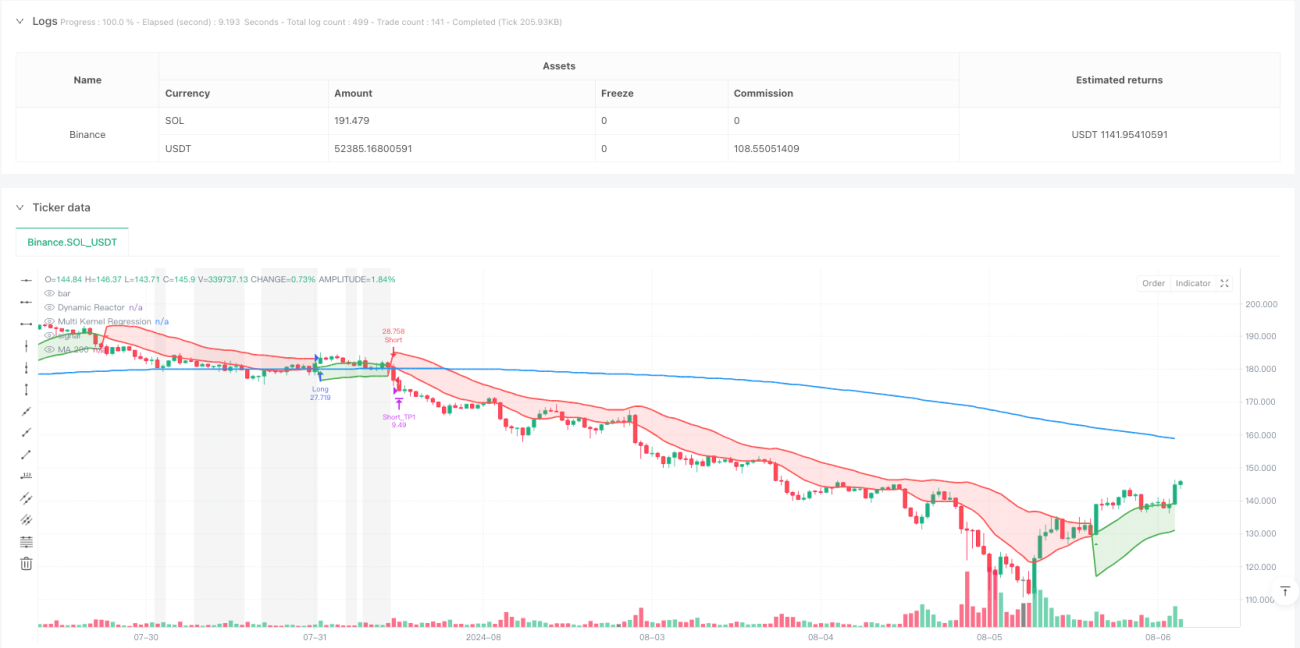The image size is (1300, 648).
Task: Collapse the Logs section chevron
Action: [20, 20]
